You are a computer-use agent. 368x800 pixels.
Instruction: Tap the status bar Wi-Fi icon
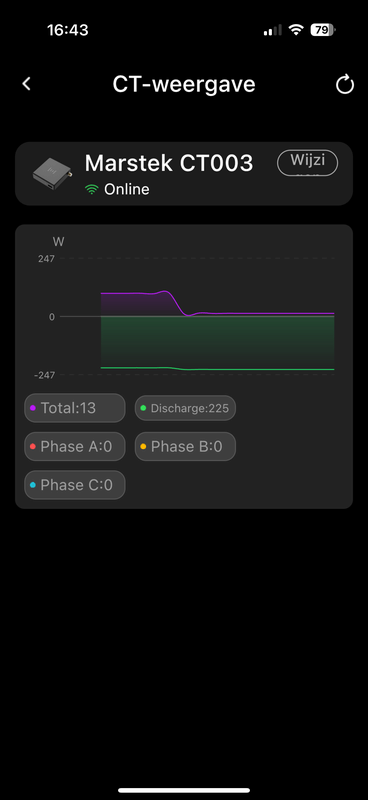[296, 30]
